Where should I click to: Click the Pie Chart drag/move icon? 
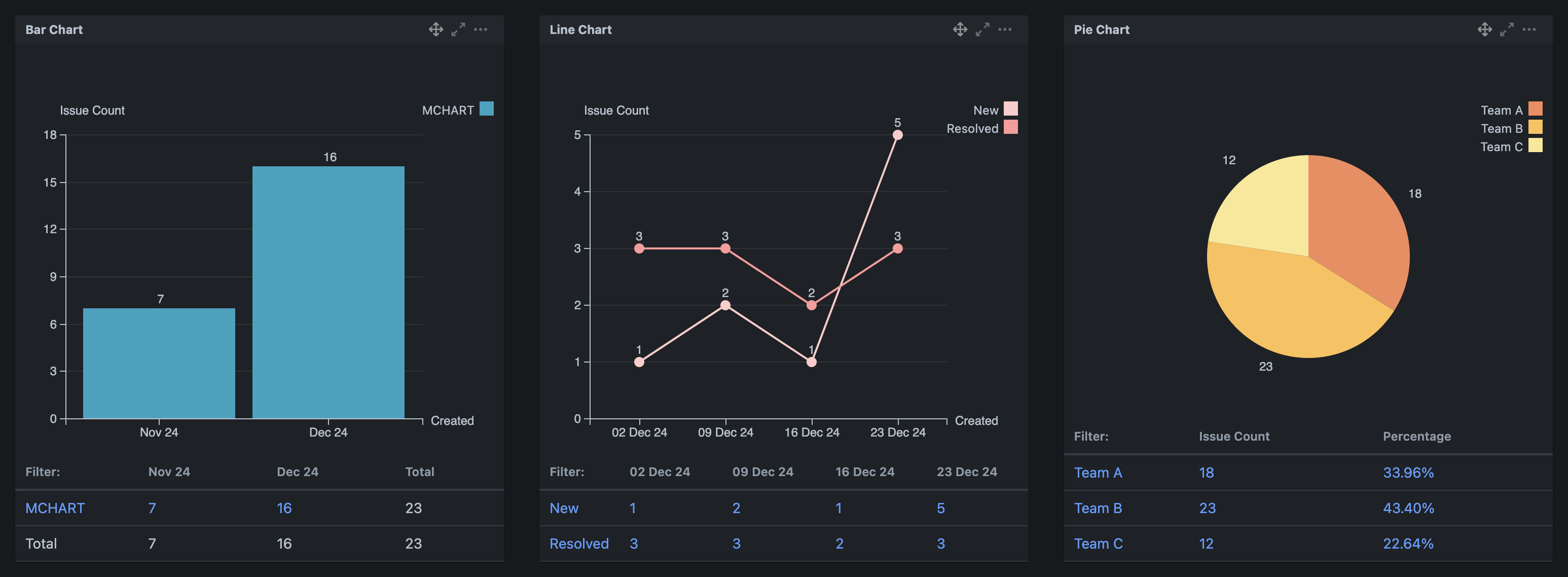pyautogui.click(x=1485, y=28)
